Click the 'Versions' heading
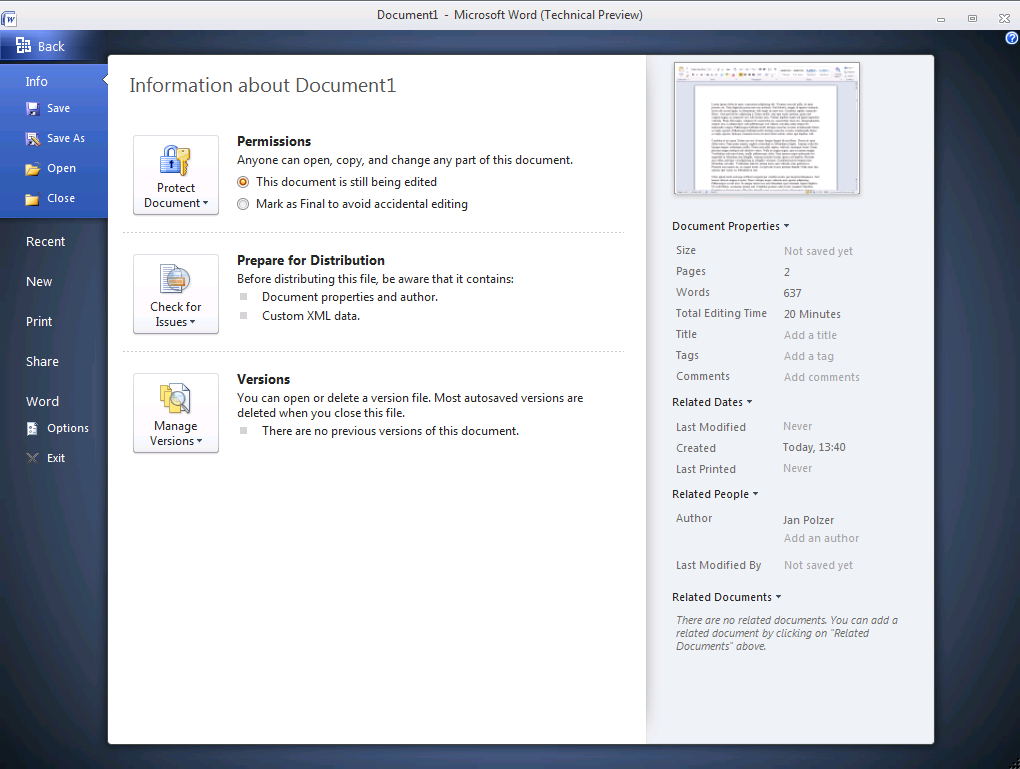 pos(263,379)
